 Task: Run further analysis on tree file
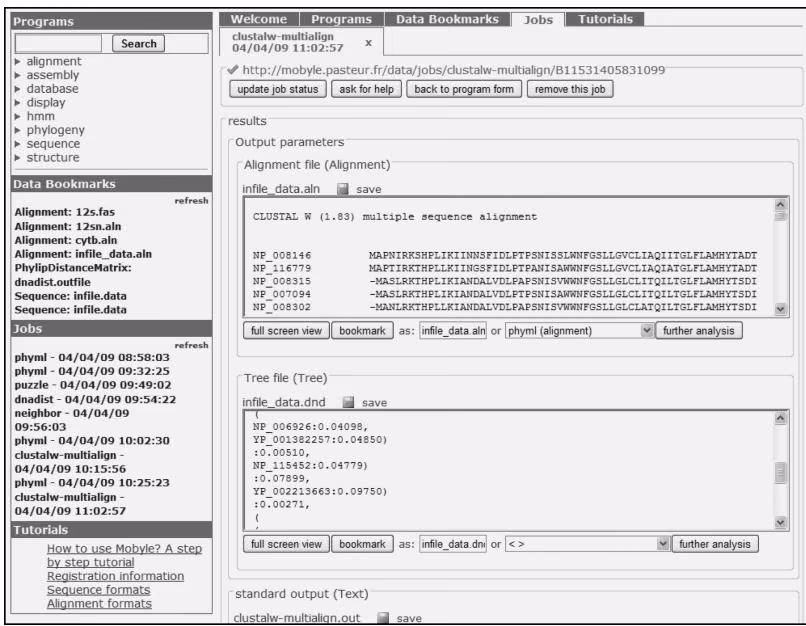coord(715,544)
